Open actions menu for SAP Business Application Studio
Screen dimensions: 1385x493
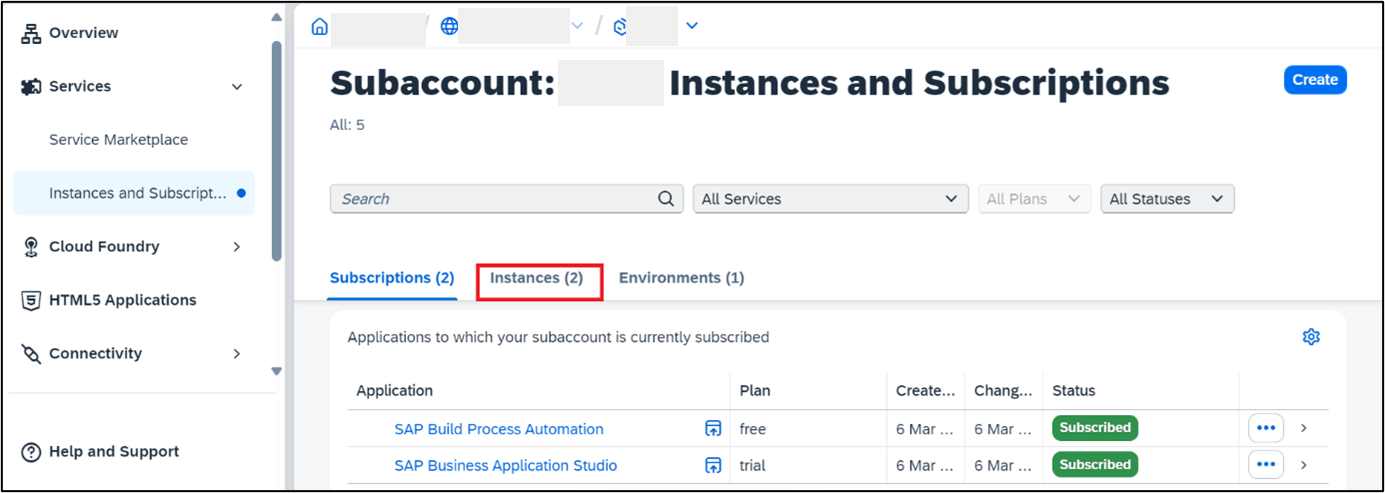1266,465
